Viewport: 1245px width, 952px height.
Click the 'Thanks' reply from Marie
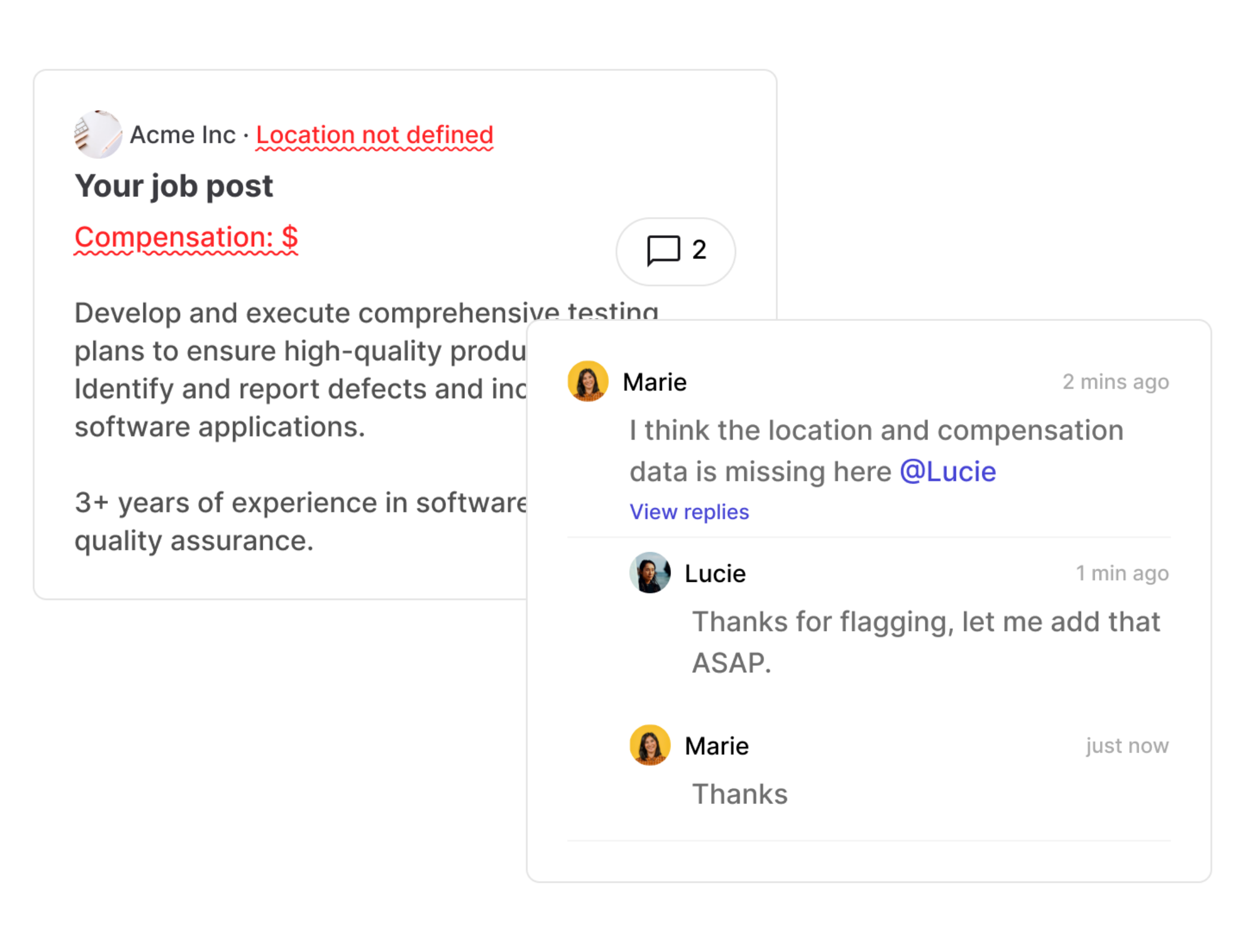click(x=740, y=793)
